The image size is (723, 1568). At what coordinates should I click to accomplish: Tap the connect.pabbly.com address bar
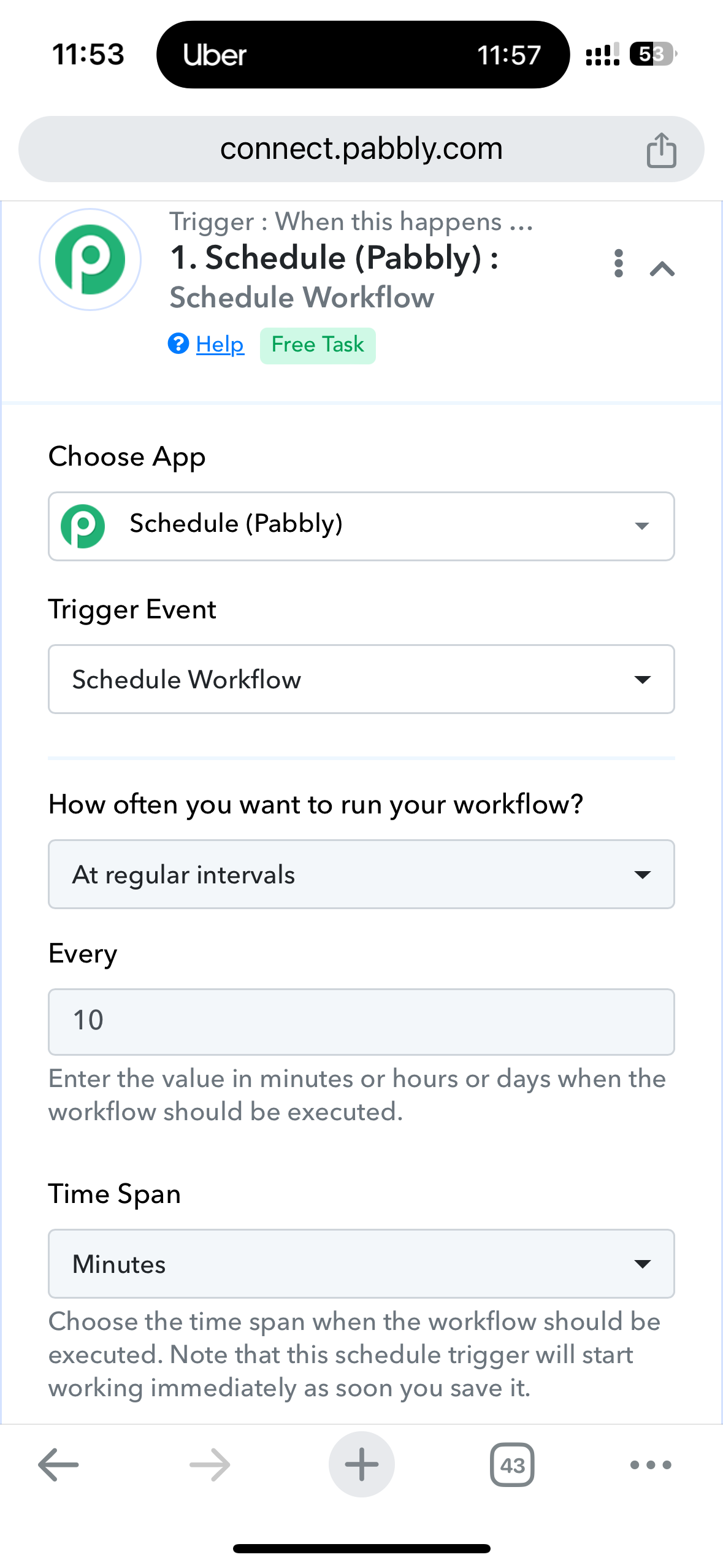361,149
